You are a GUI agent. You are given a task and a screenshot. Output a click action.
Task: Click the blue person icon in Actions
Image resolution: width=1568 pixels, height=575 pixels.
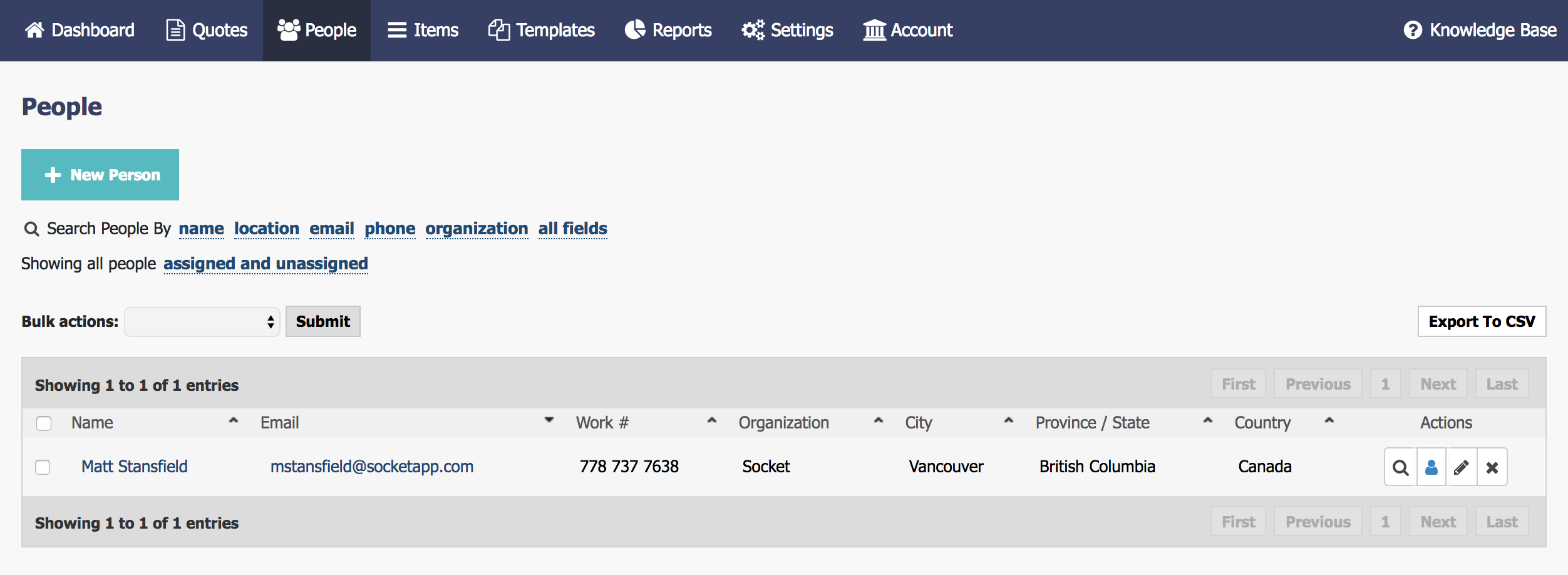pos(1431,467)
